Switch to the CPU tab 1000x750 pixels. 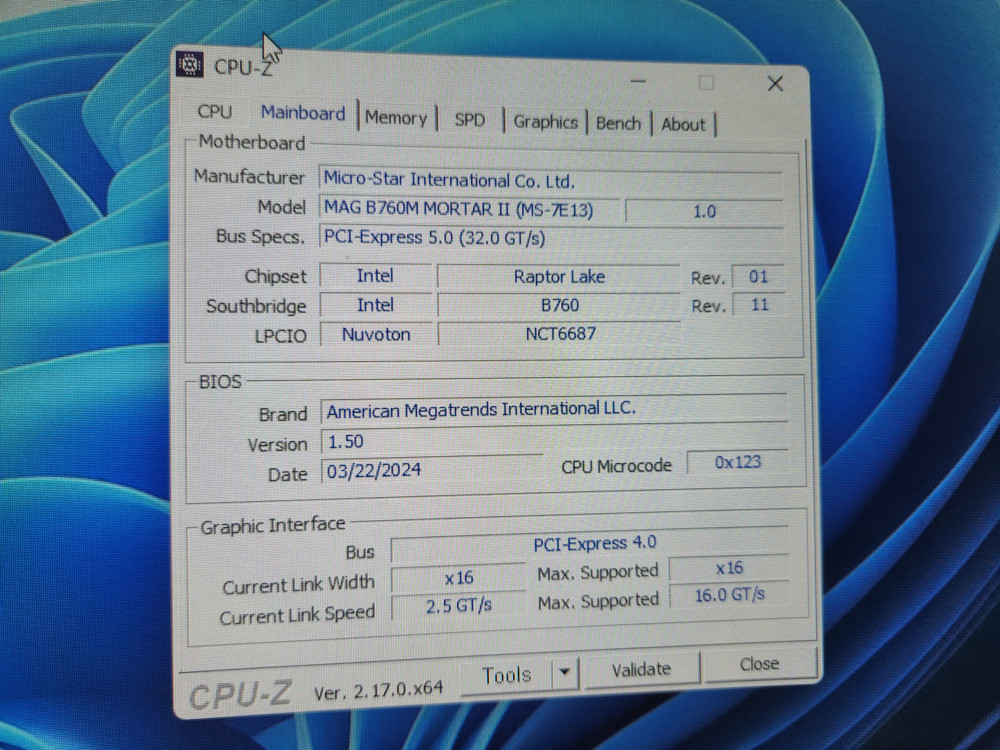213,112
